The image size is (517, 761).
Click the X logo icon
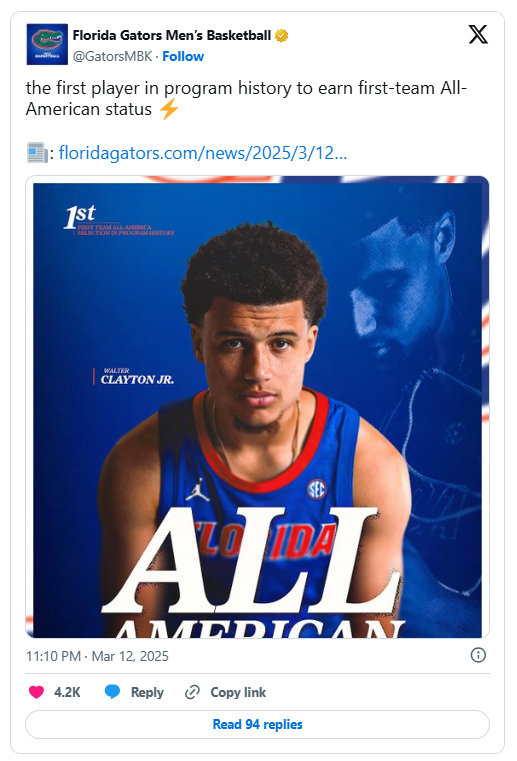(x=478, y=34)
